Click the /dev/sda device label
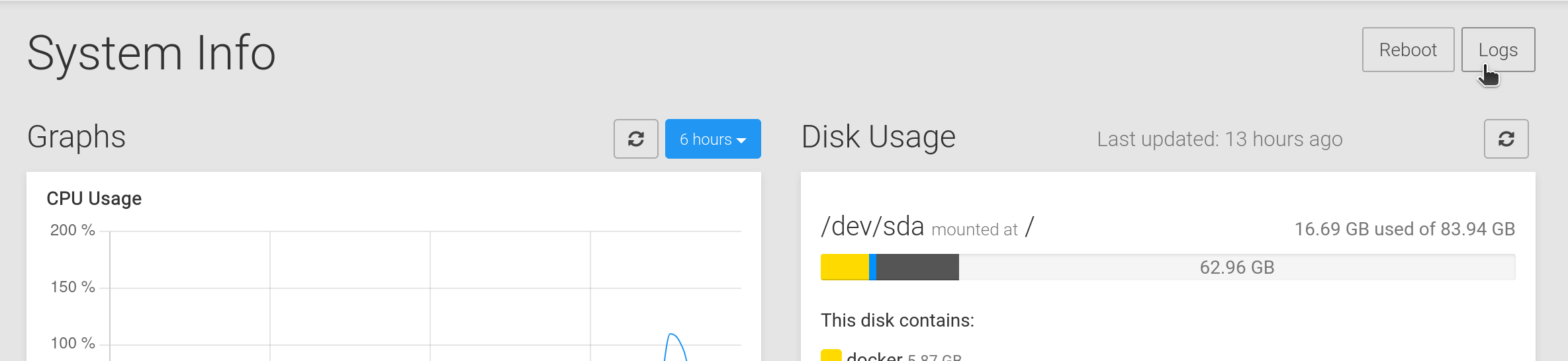The image size is (1568, 361). click(x=872, y=227)
